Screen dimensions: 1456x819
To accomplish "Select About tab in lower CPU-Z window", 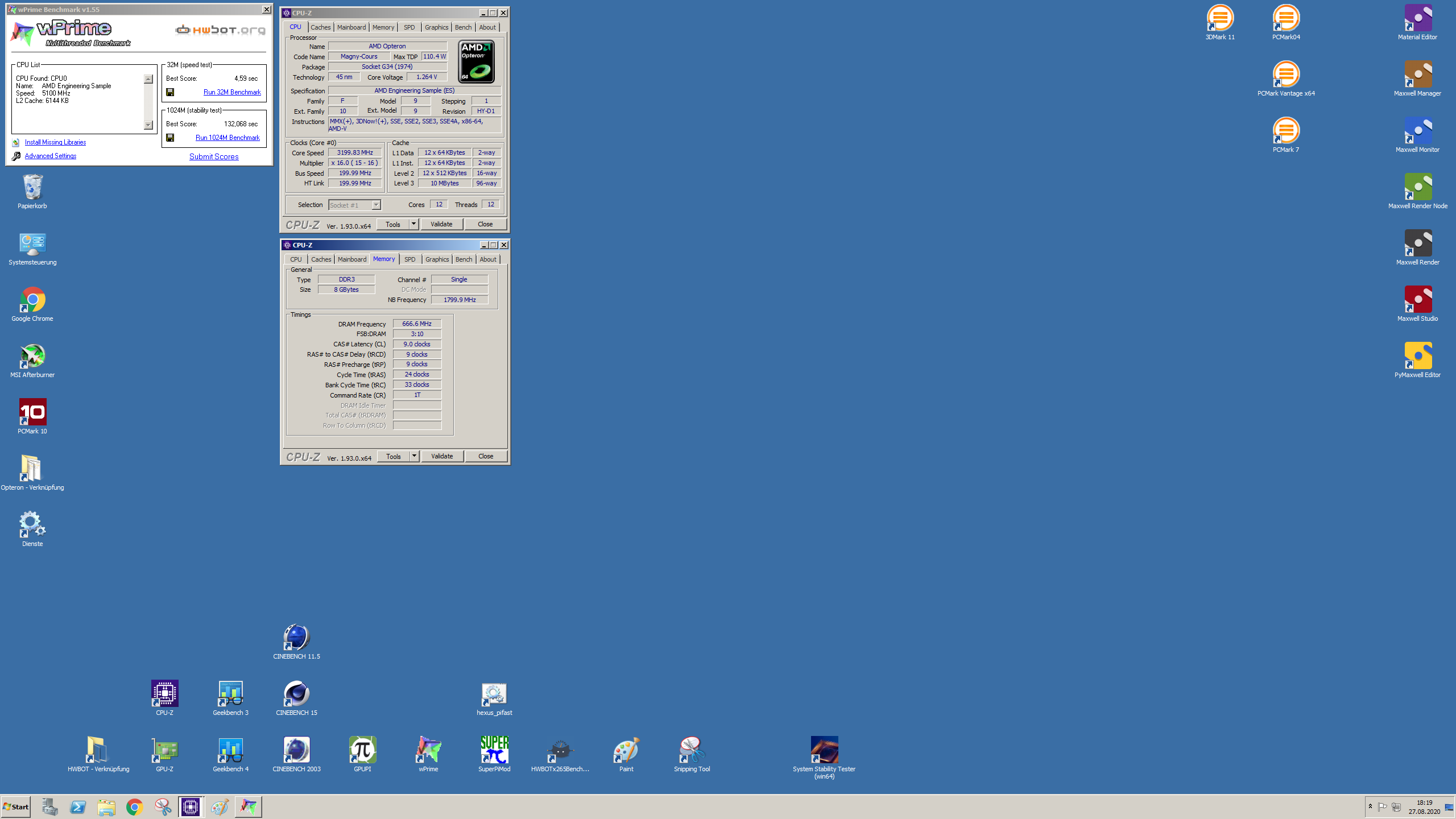I will [488, 259].
